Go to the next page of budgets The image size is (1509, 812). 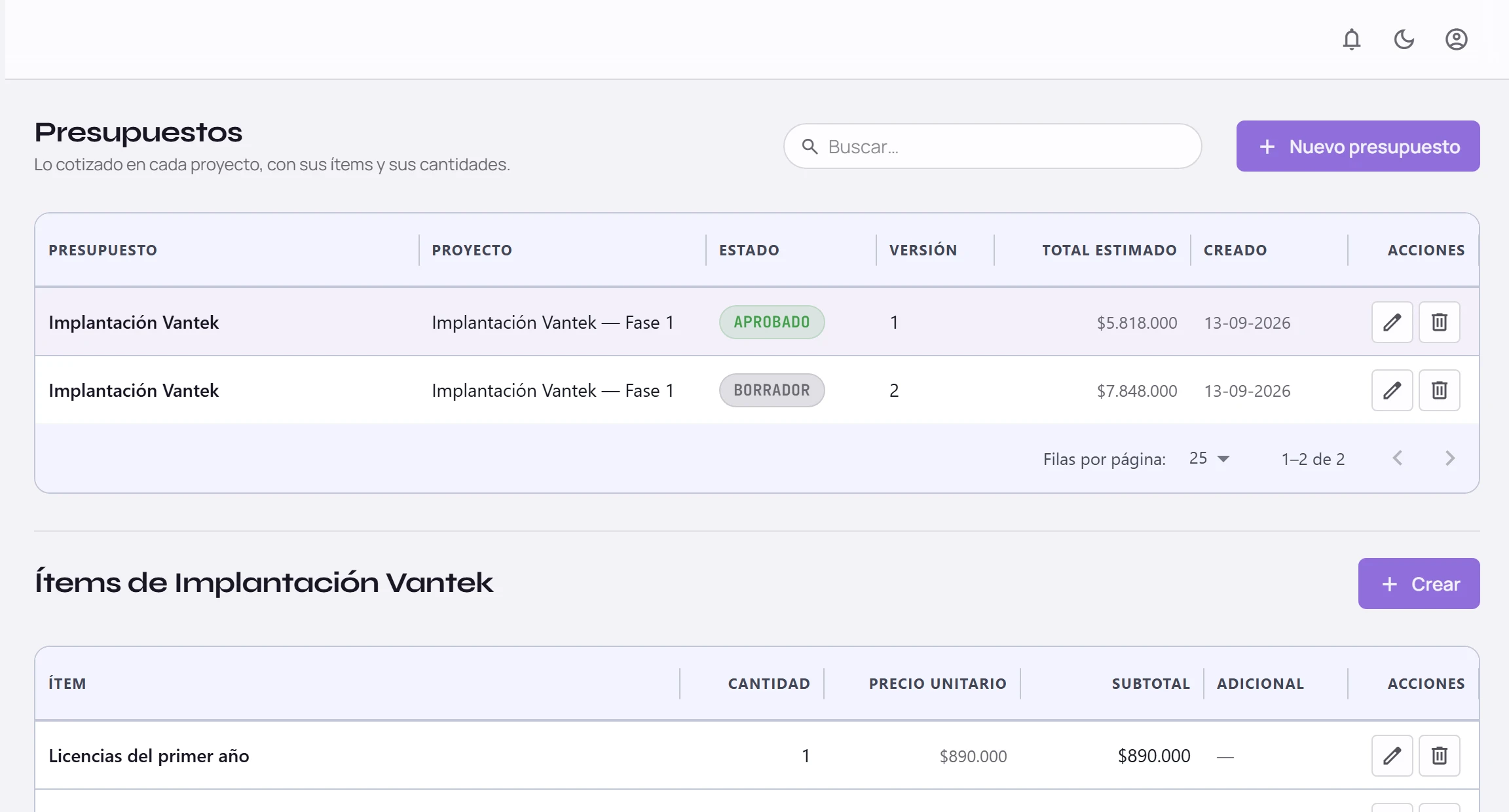(1450, 458)
